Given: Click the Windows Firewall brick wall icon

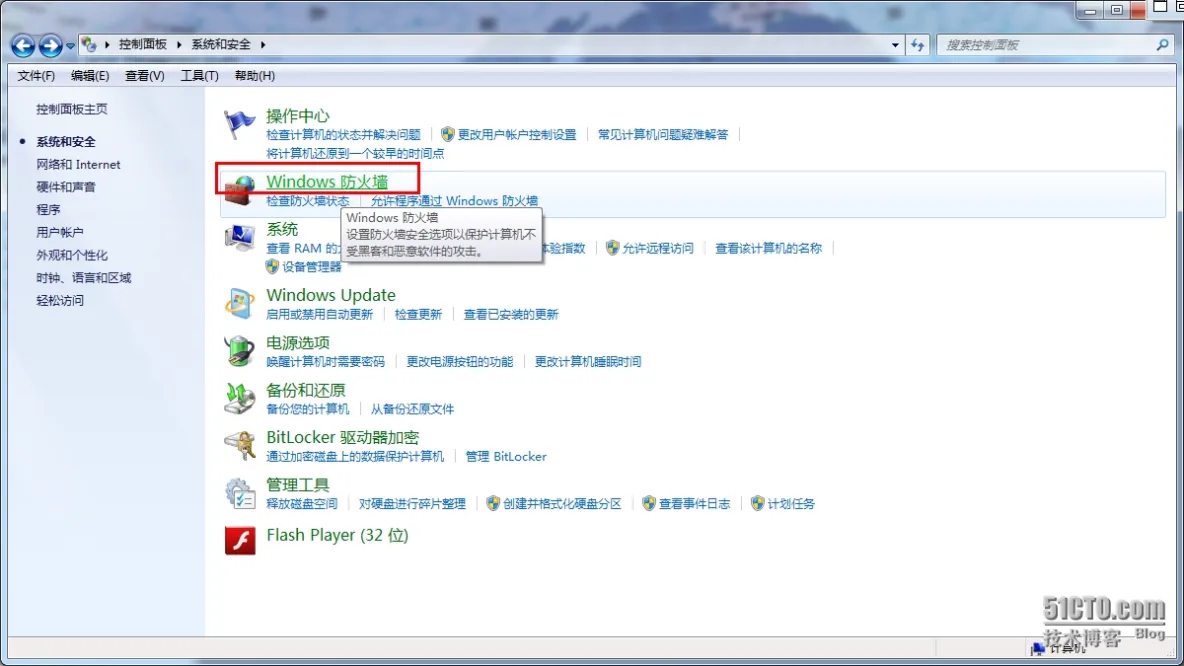Looking at the screenshot, I should [x=240, y=190].
